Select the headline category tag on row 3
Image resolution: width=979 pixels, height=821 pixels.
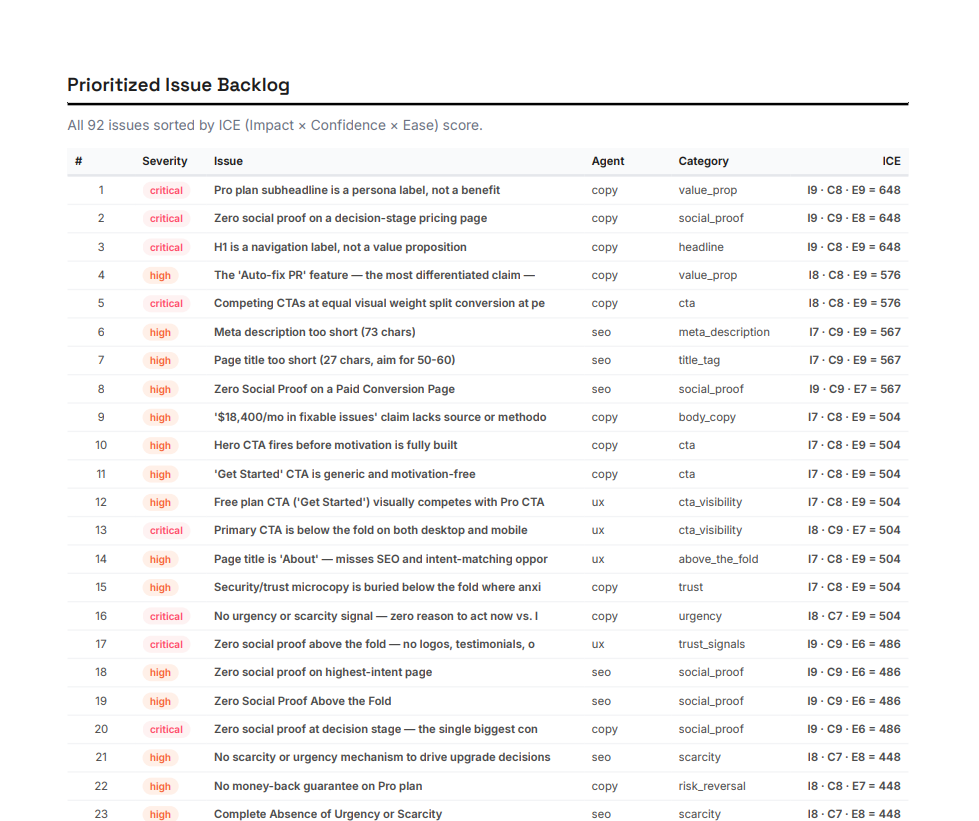click(x=699, y=247)
